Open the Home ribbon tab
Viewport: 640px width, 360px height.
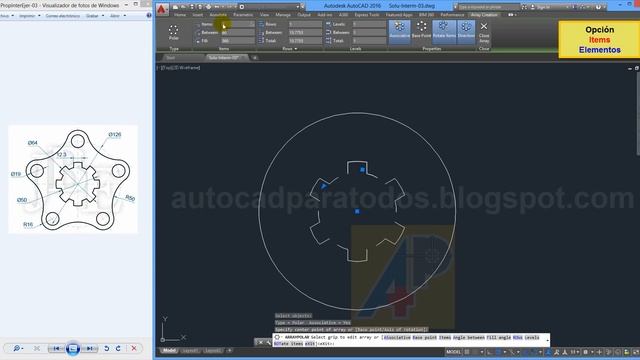[180, 15]
